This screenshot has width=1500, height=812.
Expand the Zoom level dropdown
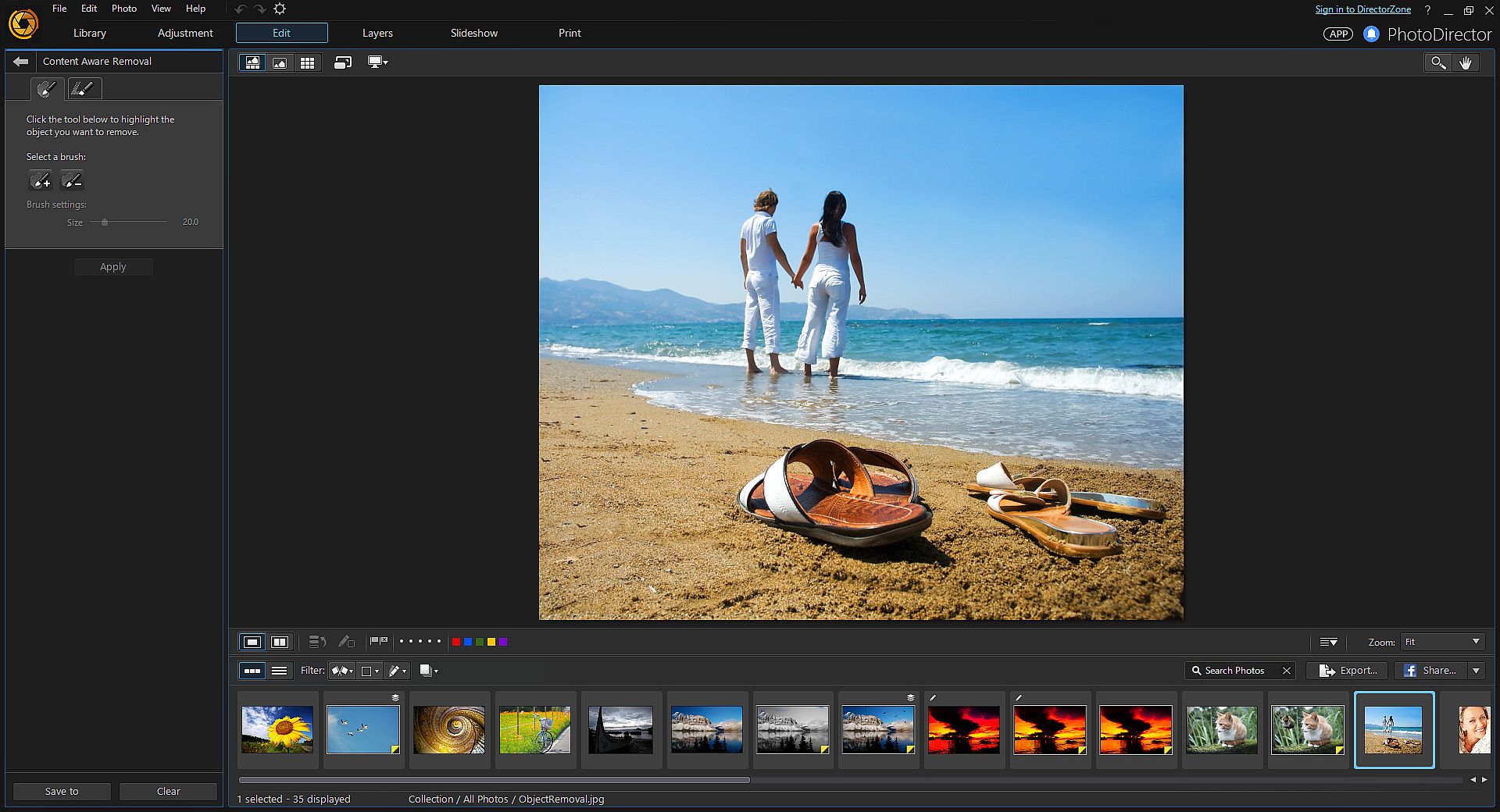point(1476,642)
